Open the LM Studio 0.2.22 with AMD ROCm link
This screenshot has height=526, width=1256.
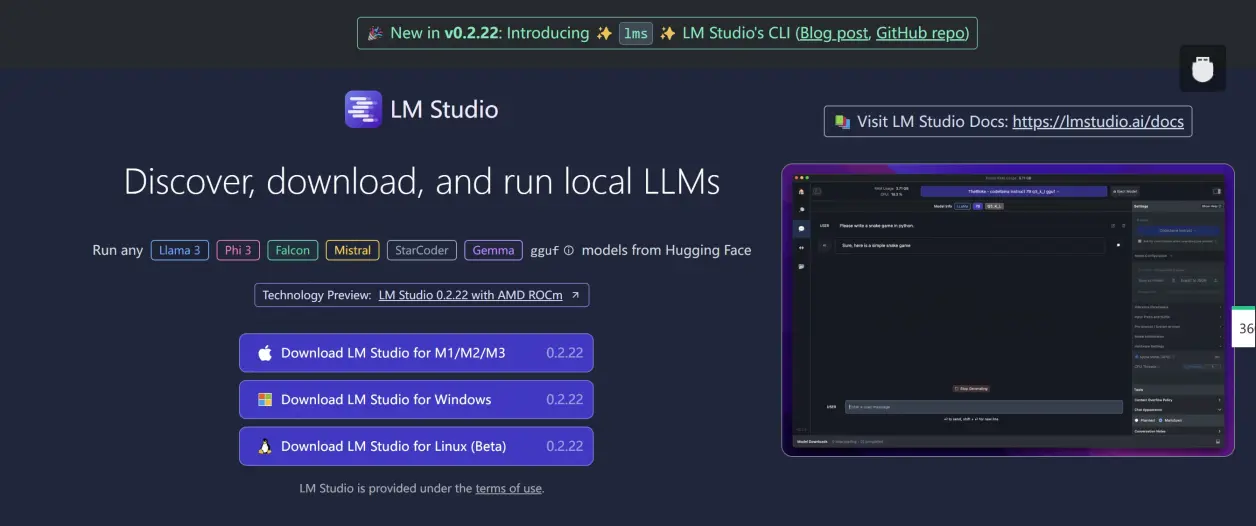coord(471,295)
